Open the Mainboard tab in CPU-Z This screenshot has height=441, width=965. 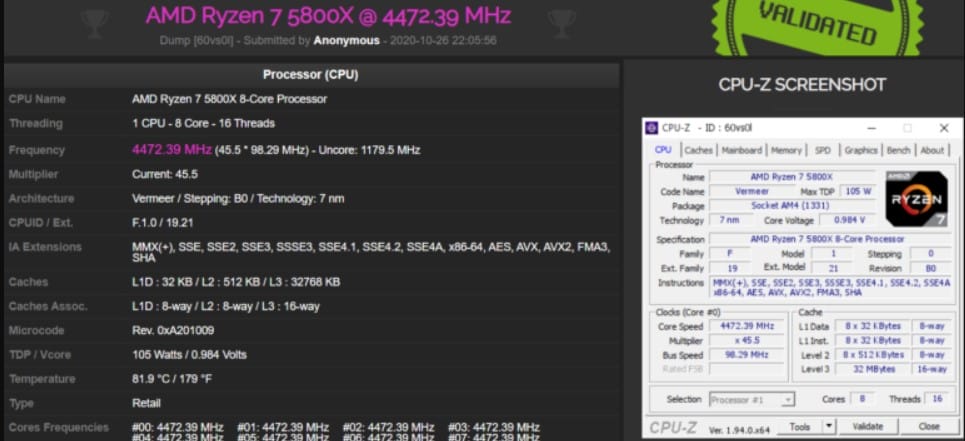tap(741, 150)
